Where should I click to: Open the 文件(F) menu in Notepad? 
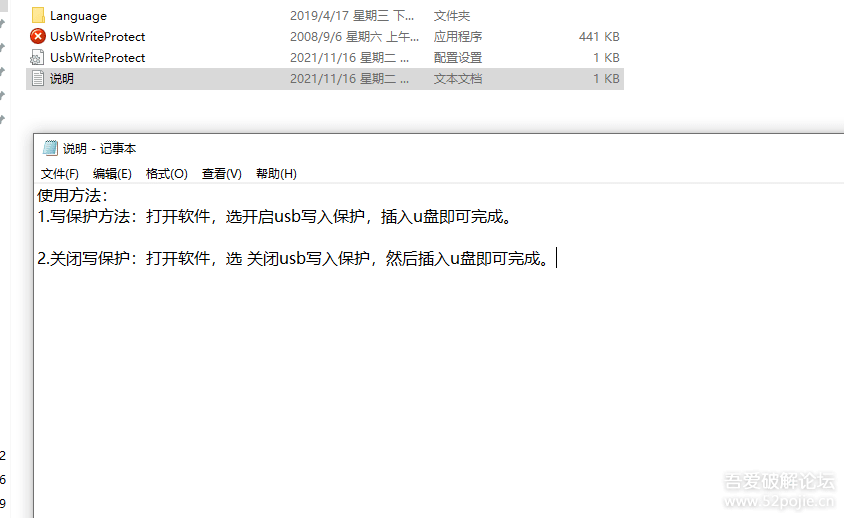(x=60, y=173)
